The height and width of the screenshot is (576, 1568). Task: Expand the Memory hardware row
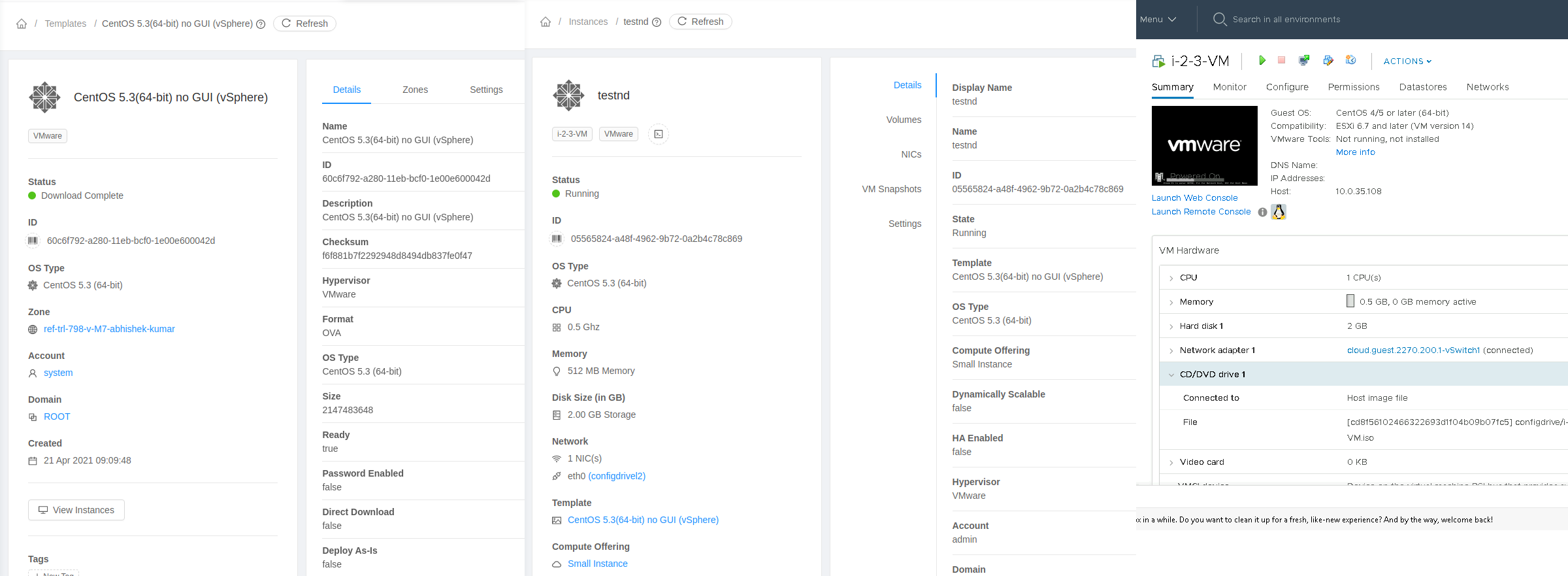point(1171,302)
